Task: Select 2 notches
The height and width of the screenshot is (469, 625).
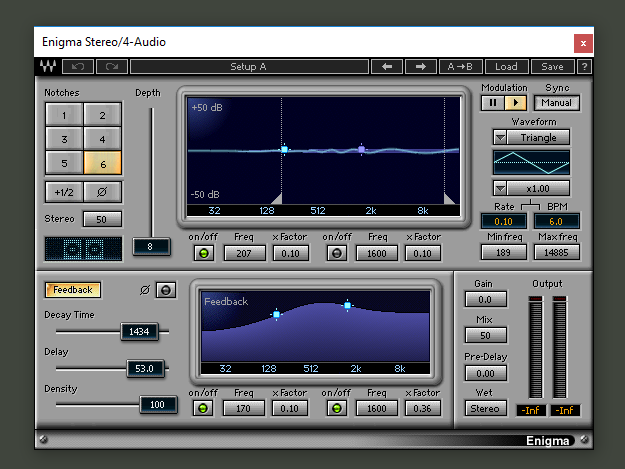Action: (x=102, y=115)
